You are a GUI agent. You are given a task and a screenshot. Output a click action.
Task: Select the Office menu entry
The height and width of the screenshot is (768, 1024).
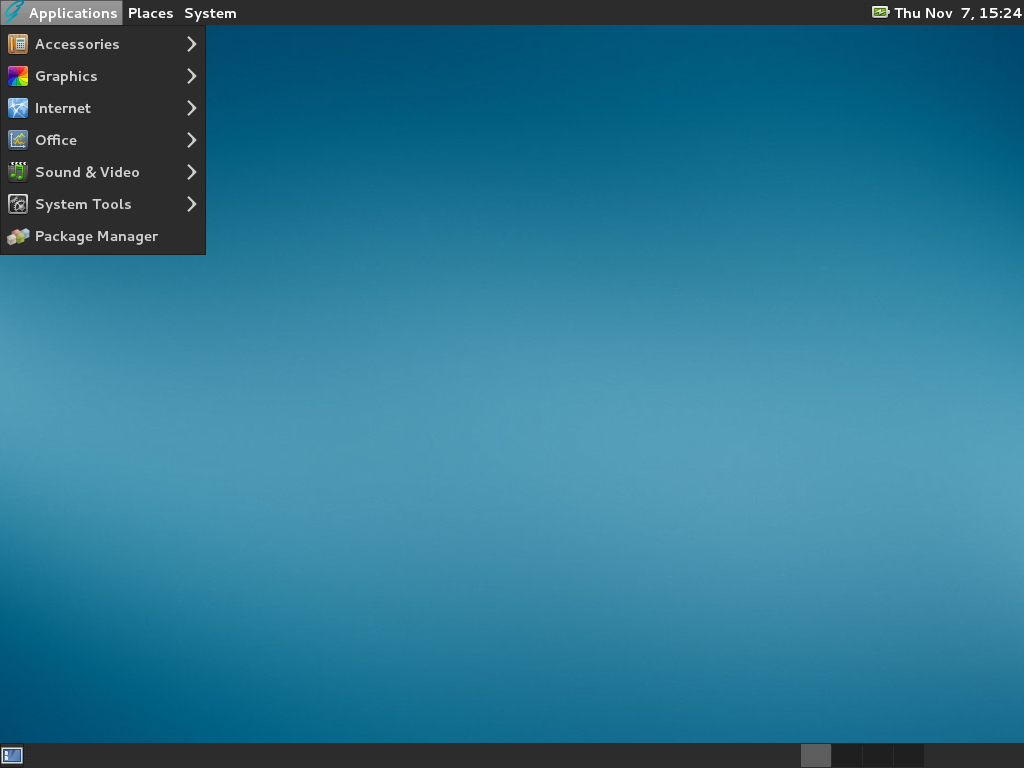click(x=103, y=140)
